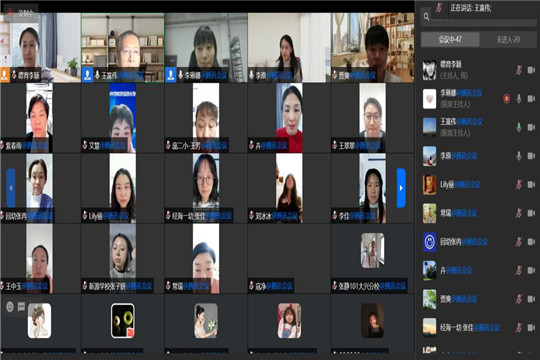540x360 pixels.
Task: Select the video tile of 王富伟
Action: tap(123, 48)
